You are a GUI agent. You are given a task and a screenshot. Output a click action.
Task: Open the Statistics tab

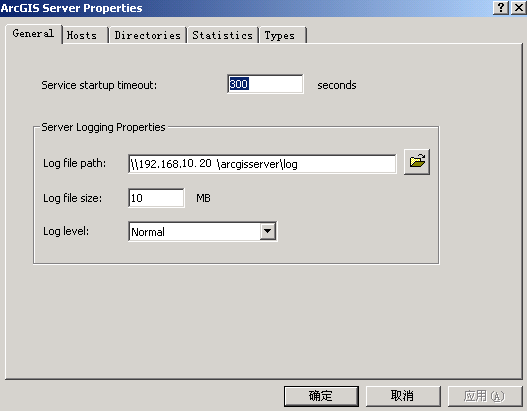(x=222, y=35)
